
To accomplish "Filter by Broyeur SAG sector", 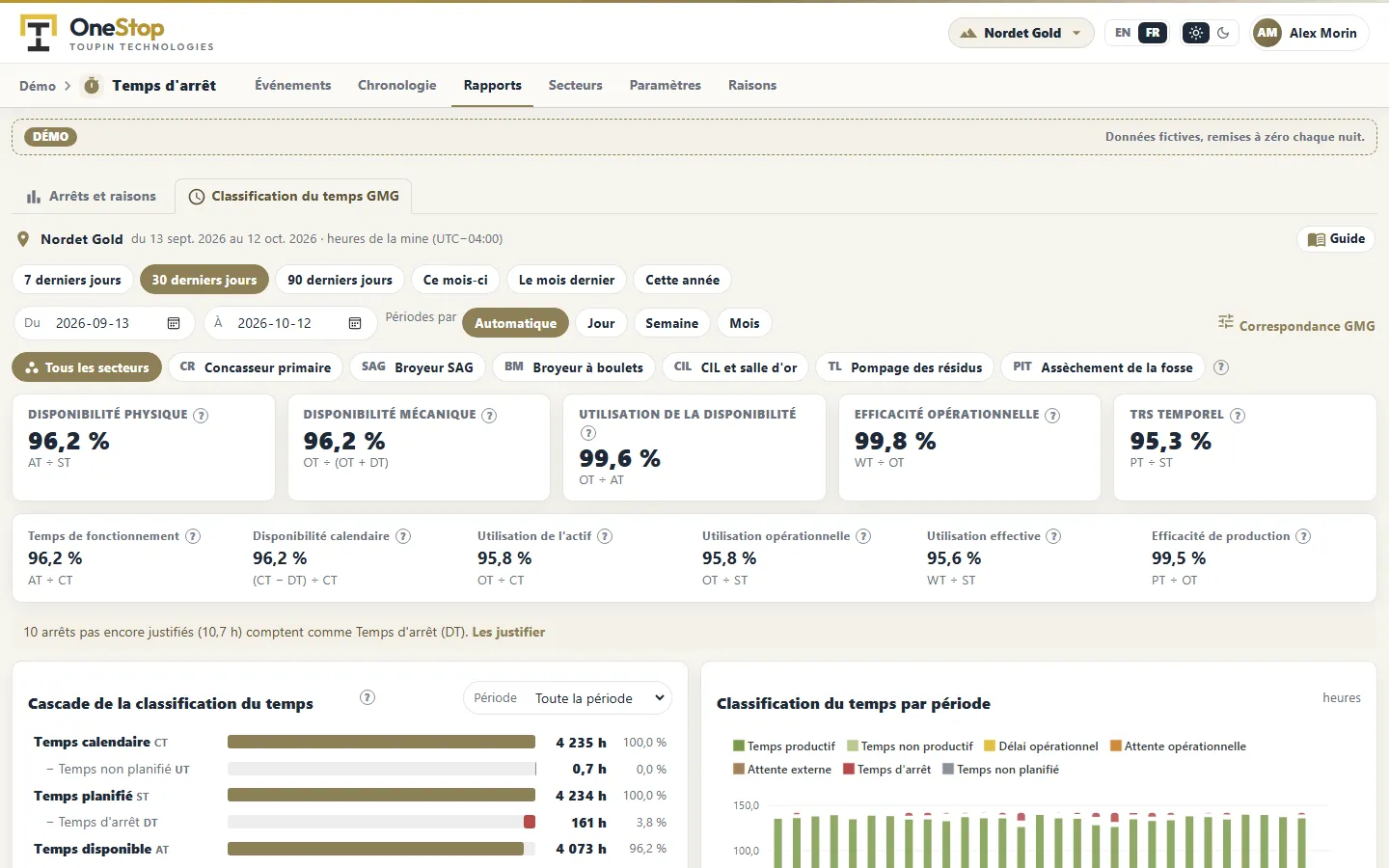I will (x=418, y=367).
